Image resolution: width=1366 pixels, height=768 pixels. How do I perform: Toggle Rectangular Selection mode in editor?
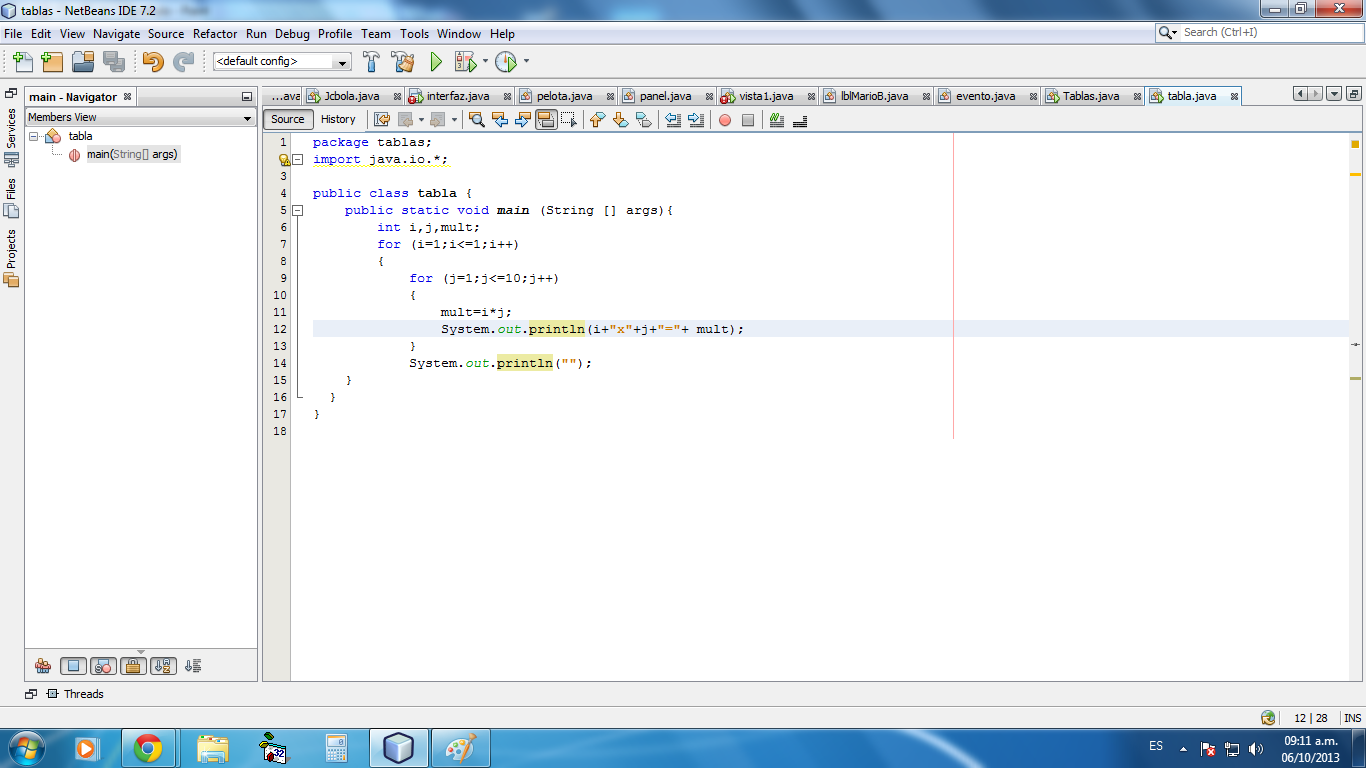[569, 119]
